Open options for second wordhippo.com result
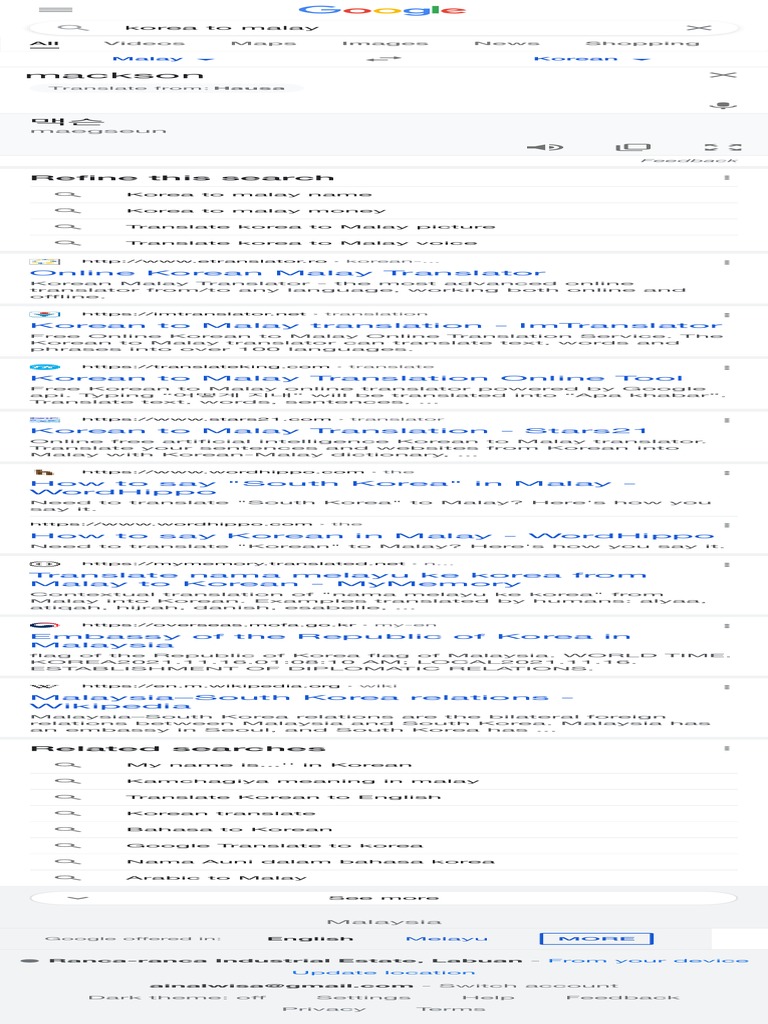 point(727,525)
